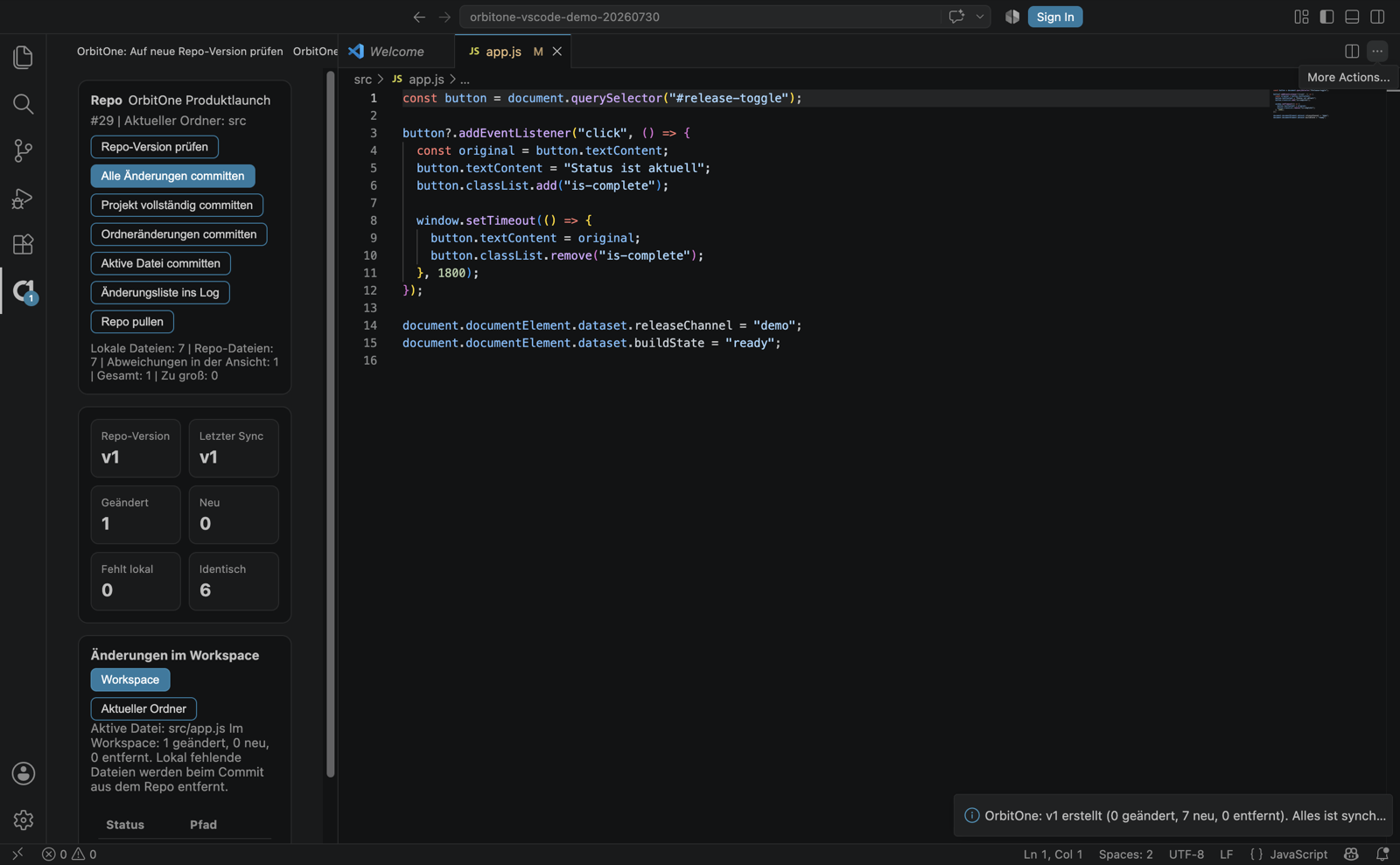Image resolution: width=1400 pixels, height=865 pixels.
Task: Click the Sign In button
Action: [1055, 17]
